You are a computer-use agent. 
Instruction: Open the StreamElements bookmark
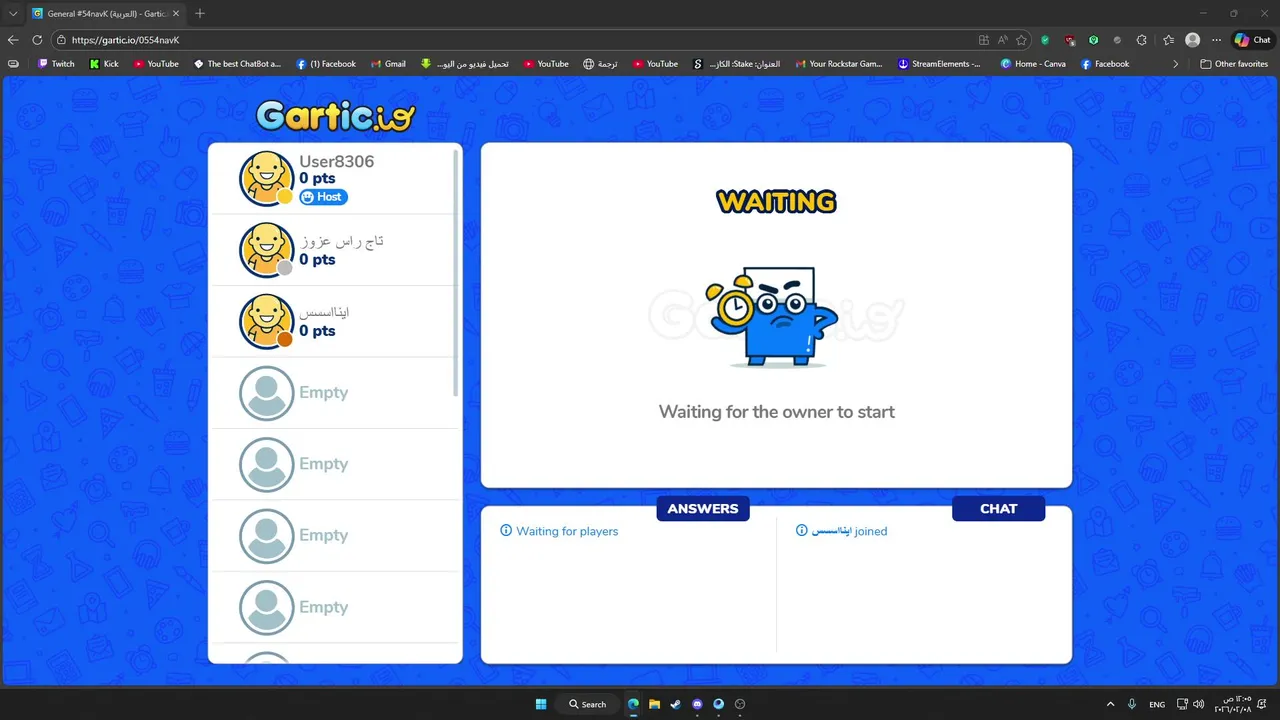pos(939,64)
